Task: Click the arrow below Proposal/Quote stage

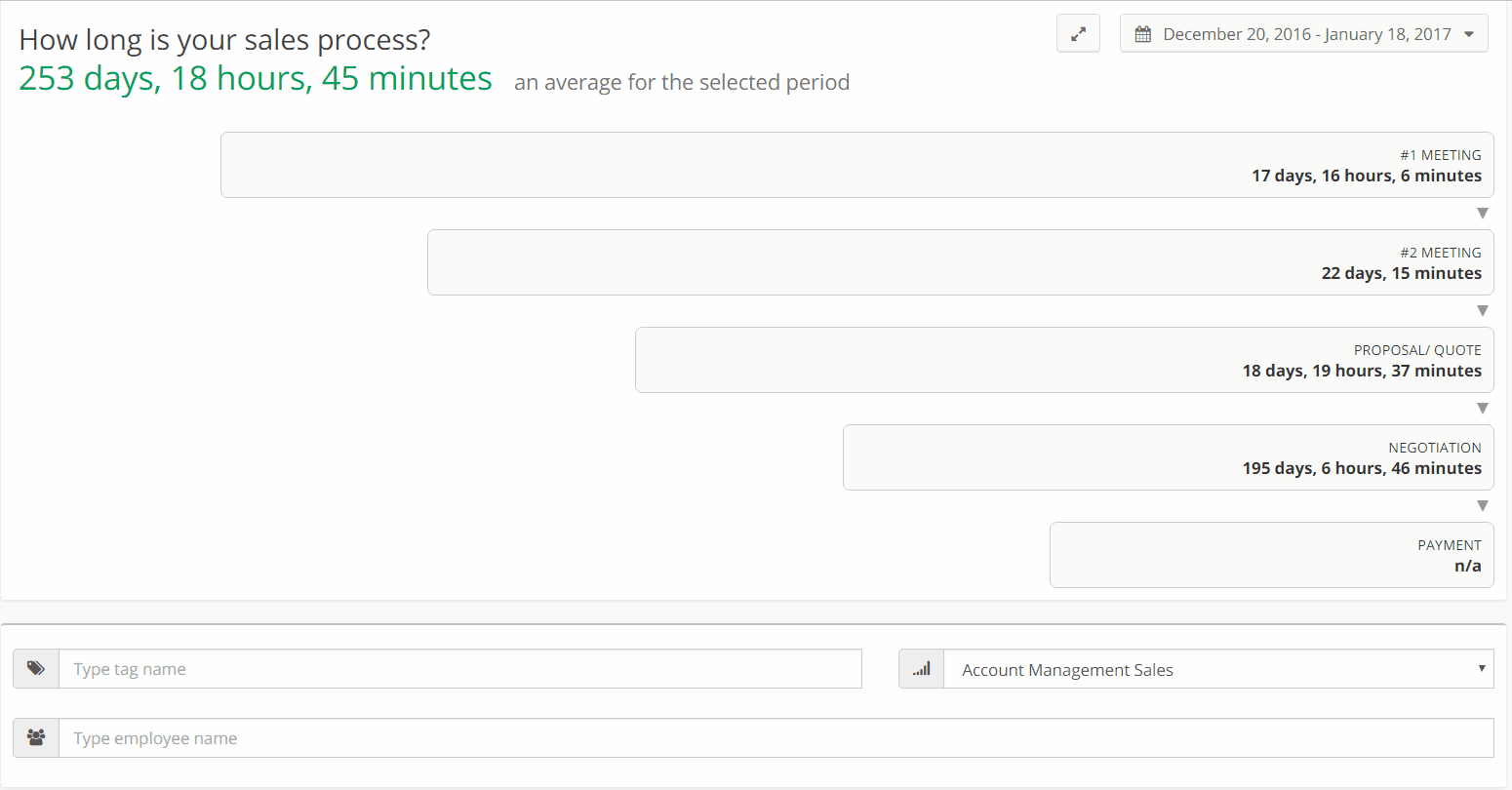Action: click(1483, 409)
